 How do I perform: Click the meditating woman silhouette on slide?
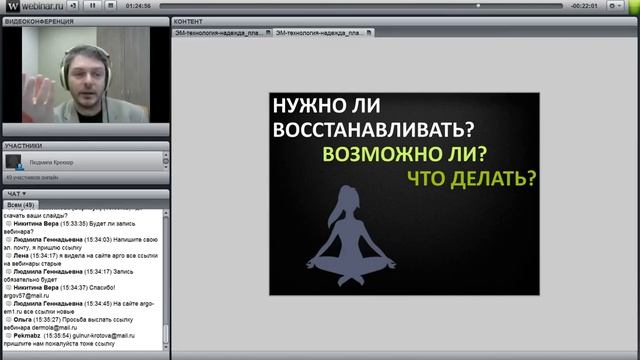351,236
